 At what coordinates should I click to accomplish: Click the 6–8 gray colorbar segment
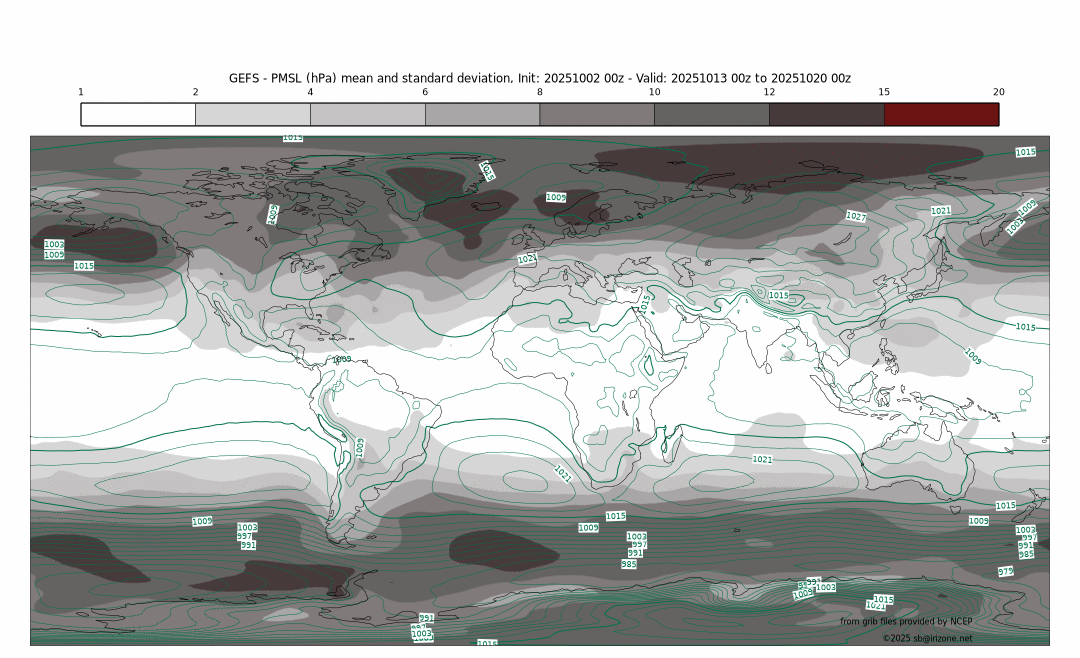(482, 114)
